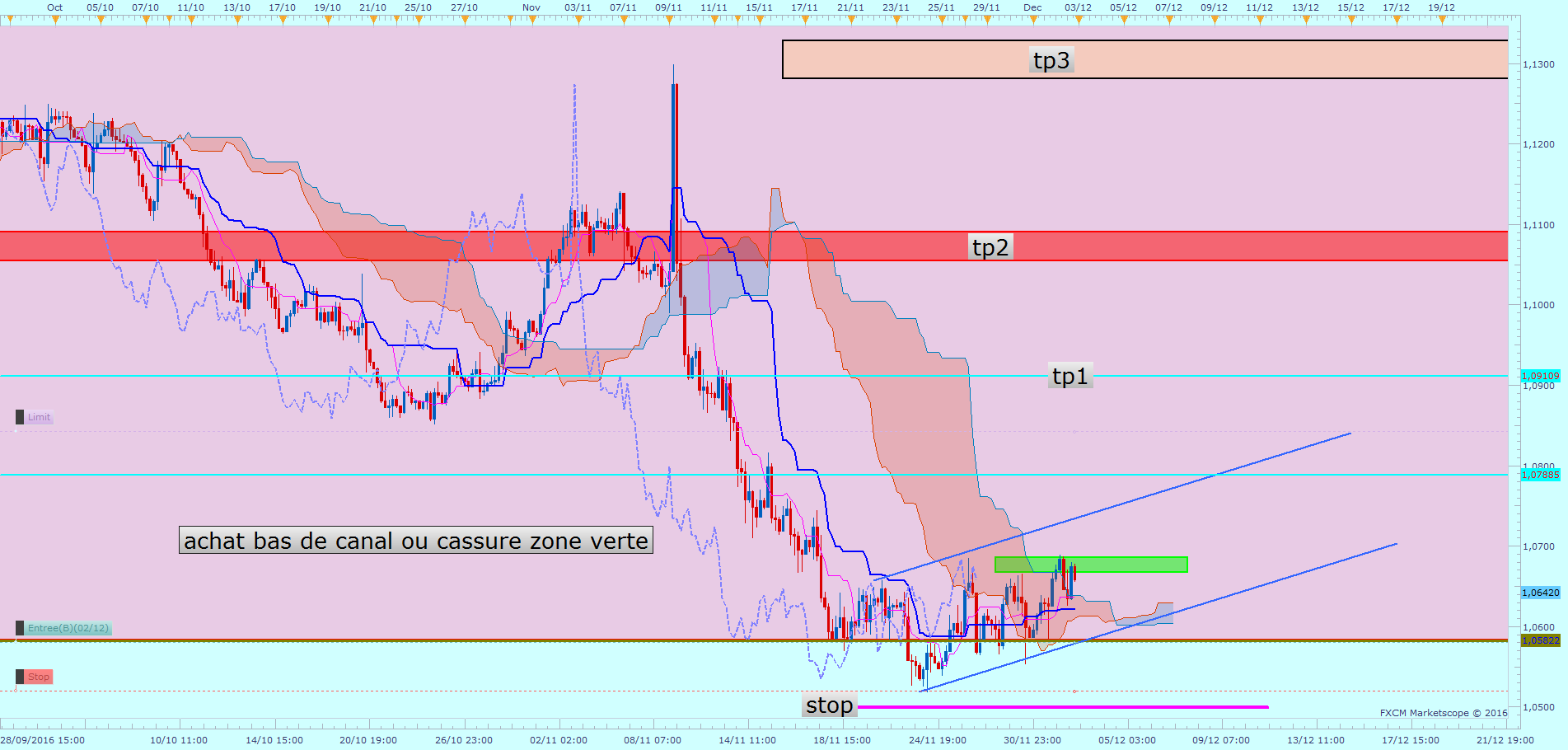The height and width of the screenshot is (750, 1568).
Task: Select the tp2 text label
Action: (990, 247)
